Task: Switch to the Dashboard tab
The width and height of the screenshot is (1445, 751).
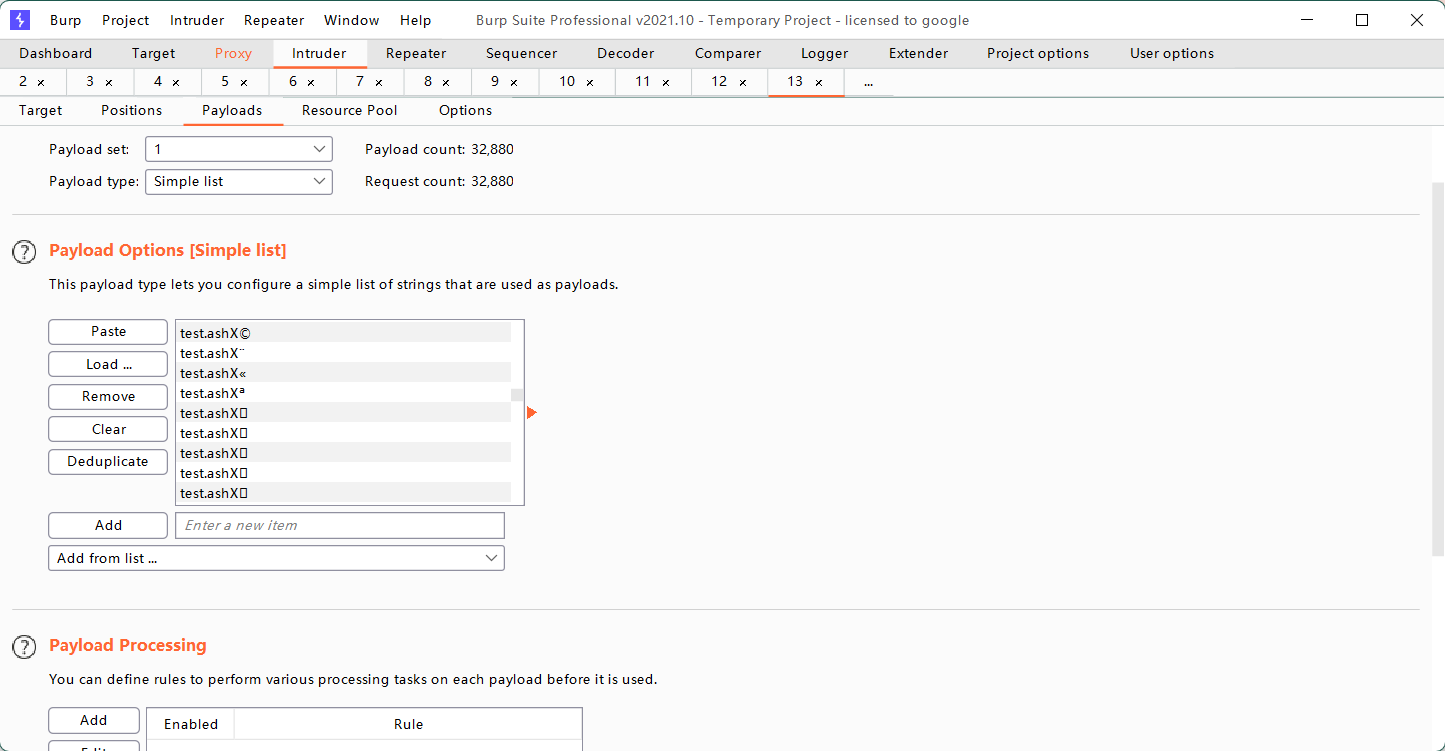Action: pyautogui.click(x=56, y=53)
